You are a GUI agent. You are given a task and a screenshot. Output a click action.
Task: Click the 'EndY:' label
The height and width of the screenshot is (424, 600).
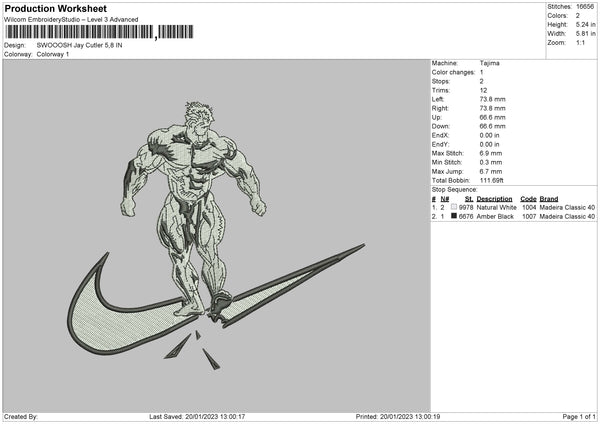pyautogui.click(x=440, y=144)
